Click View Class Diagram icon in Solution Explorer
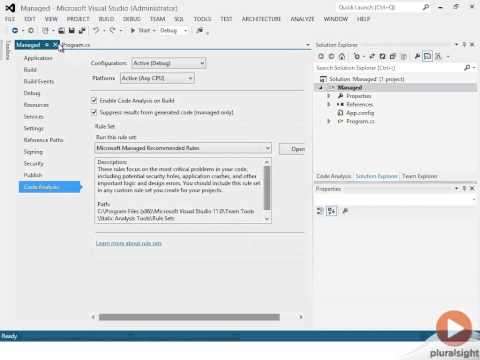The width and height of the screenshot is (480, 360). [438, 56]
